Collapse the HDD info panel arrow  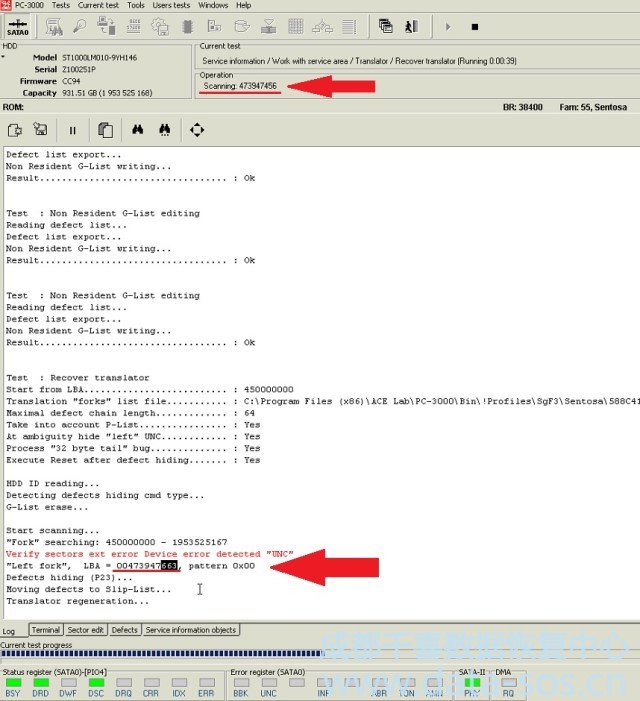tap(4, 57)
